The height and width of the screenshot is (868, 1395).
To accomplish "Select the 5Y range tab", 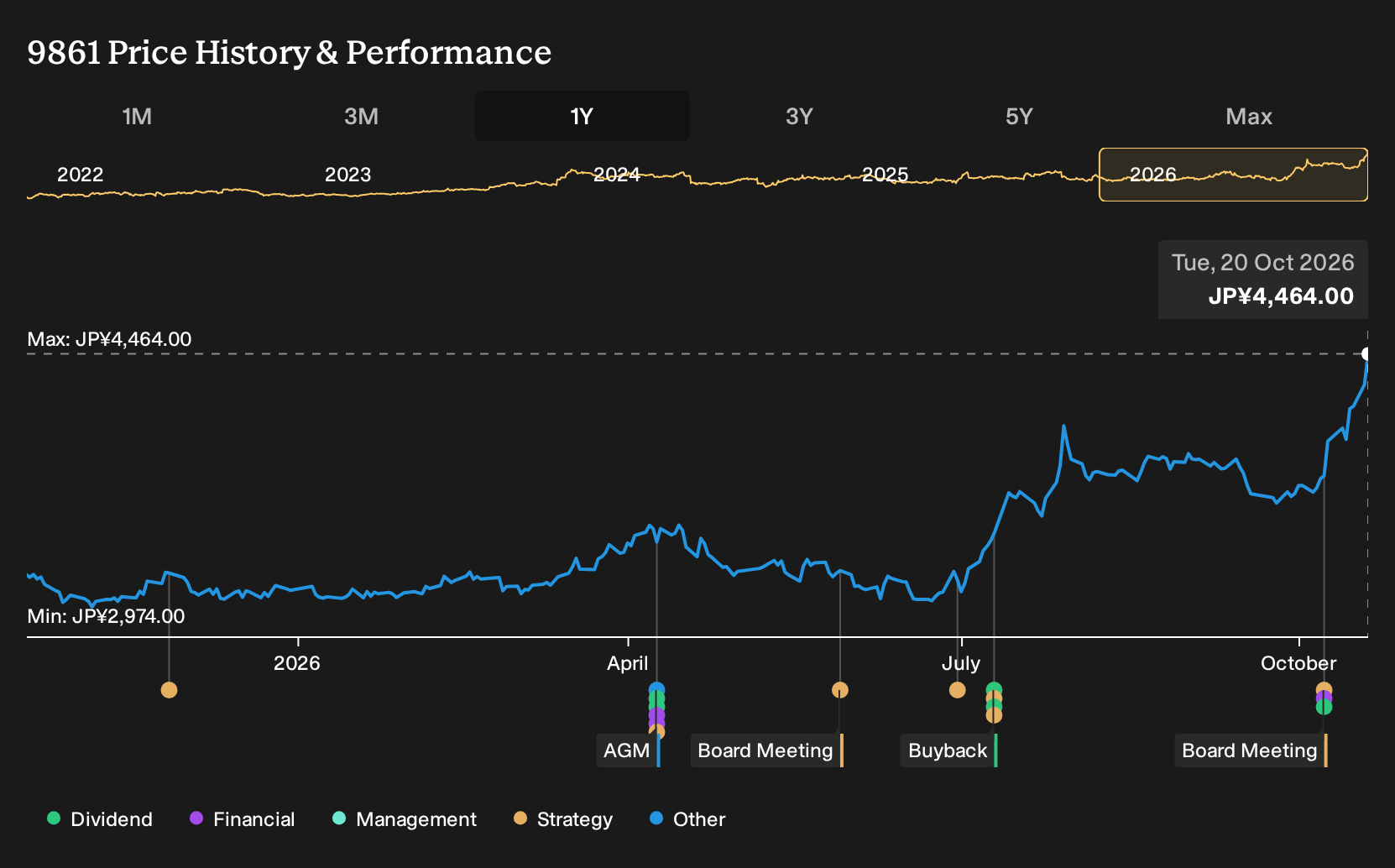I will pyautogui.click(x=1019, y=116).
